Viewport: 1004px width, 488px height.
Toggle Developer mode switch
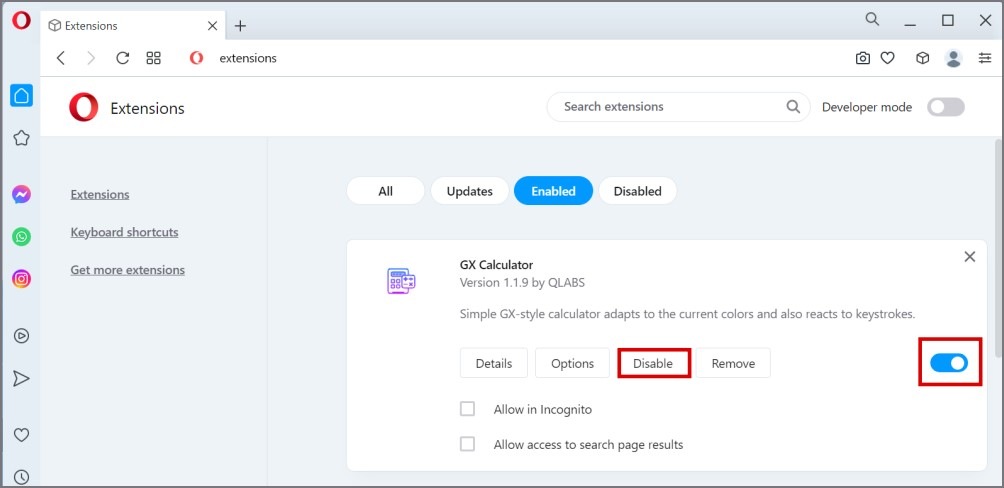click(x=946, y=107)
